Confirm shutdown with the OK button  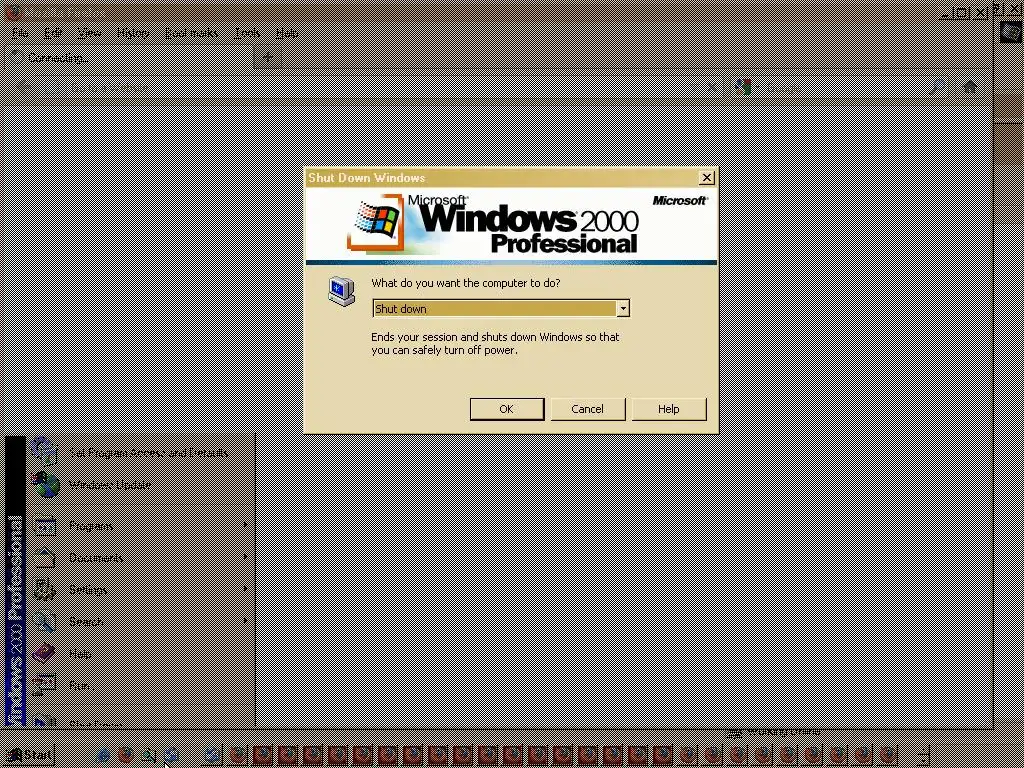506,409
